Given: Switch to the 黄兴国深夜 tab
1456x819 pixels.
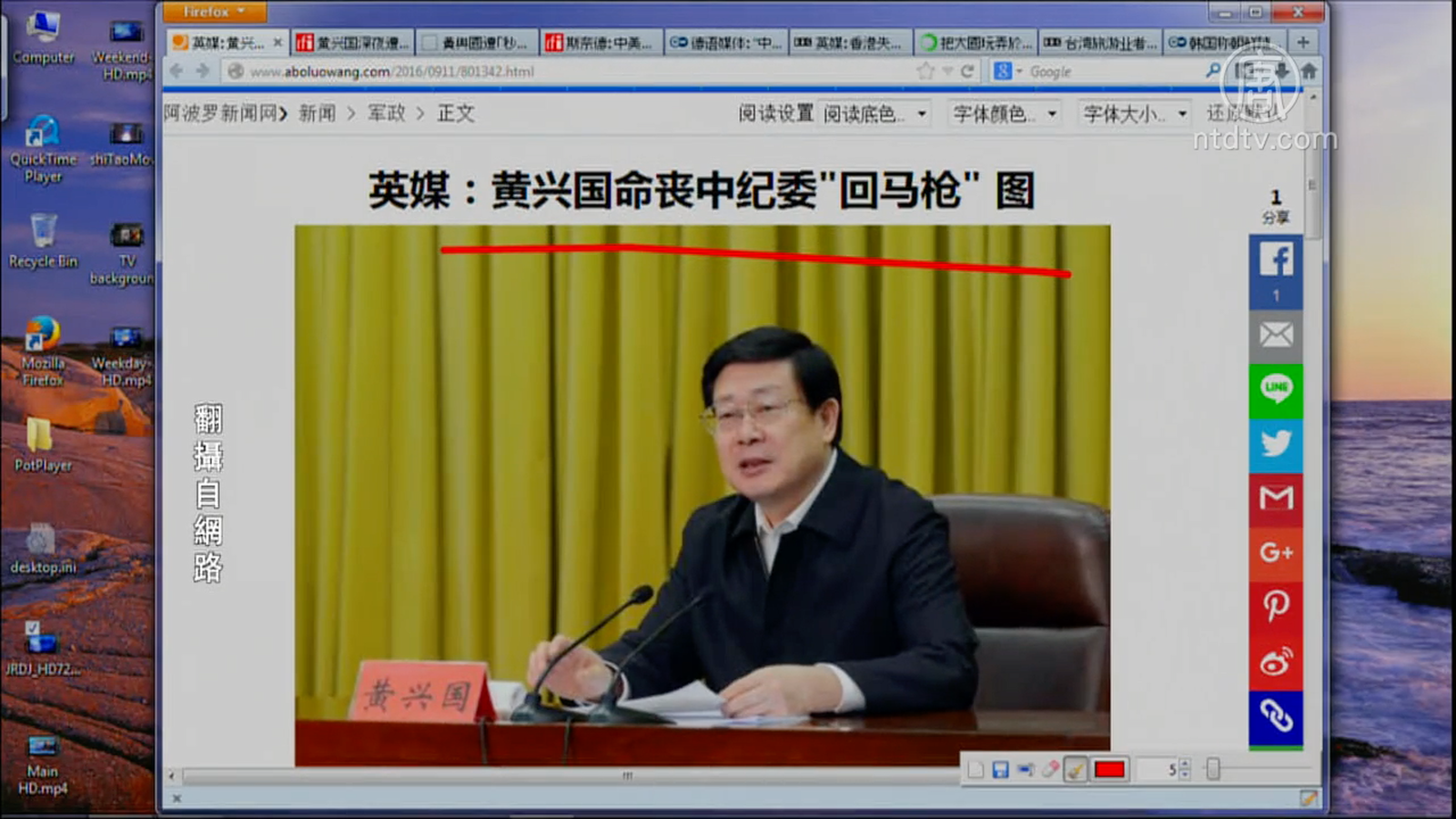Looking at the screenshot, I should [353, 43].
